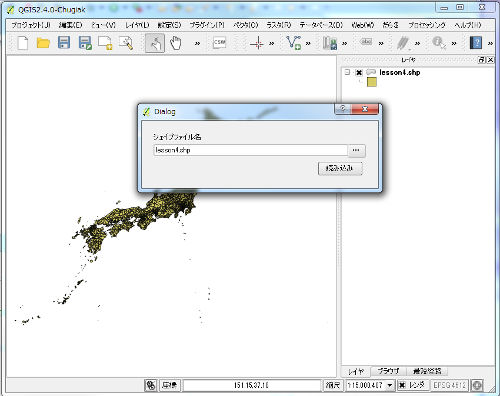This screenshot has height=396, width=500.
Task: Open the プロジェクト(J) menu
Action: 31,25
